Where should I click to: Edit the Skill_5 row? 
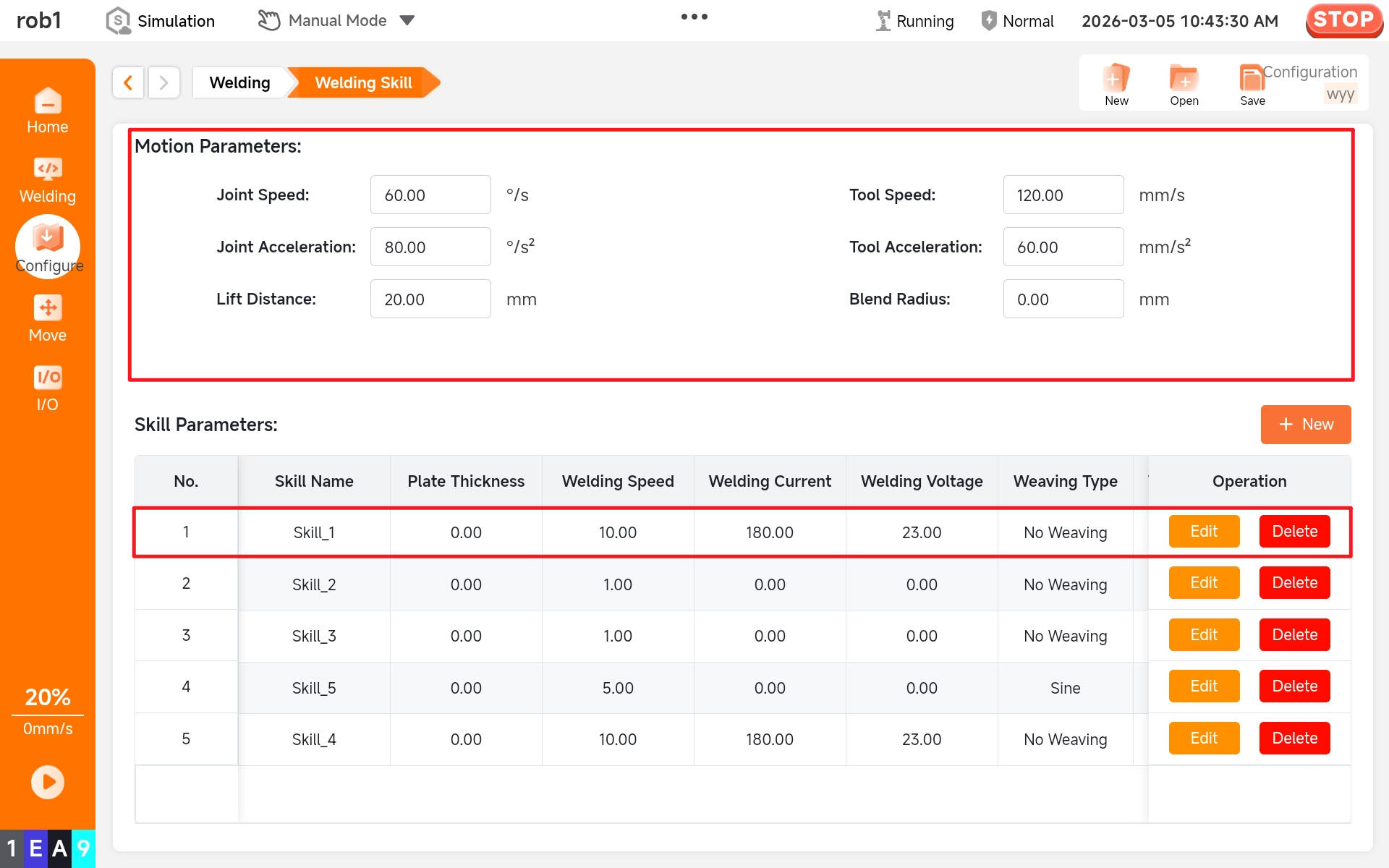tap(1204, 686)
